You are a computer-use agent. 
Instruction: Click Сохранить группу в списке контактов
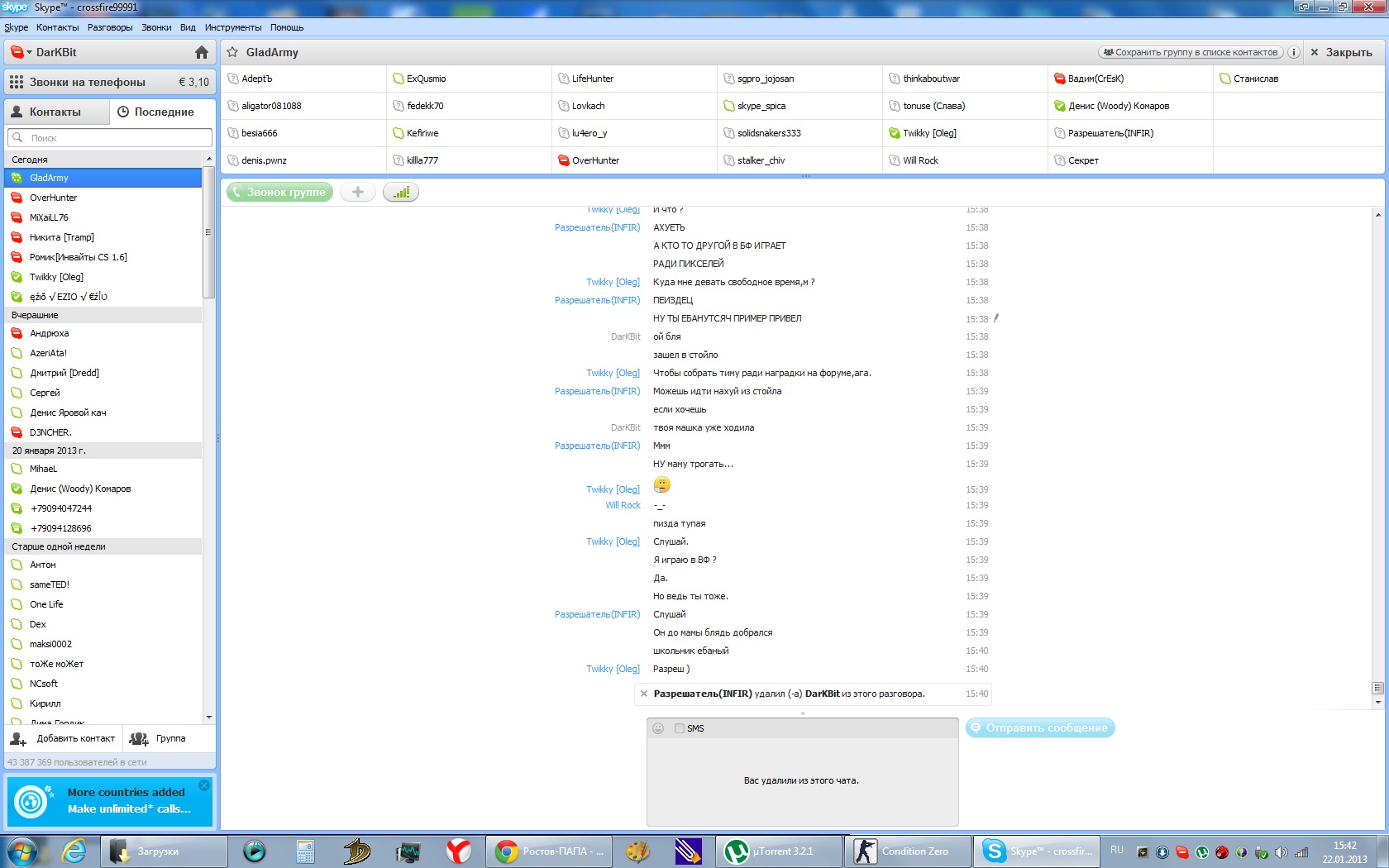(x=1191, y=52)
